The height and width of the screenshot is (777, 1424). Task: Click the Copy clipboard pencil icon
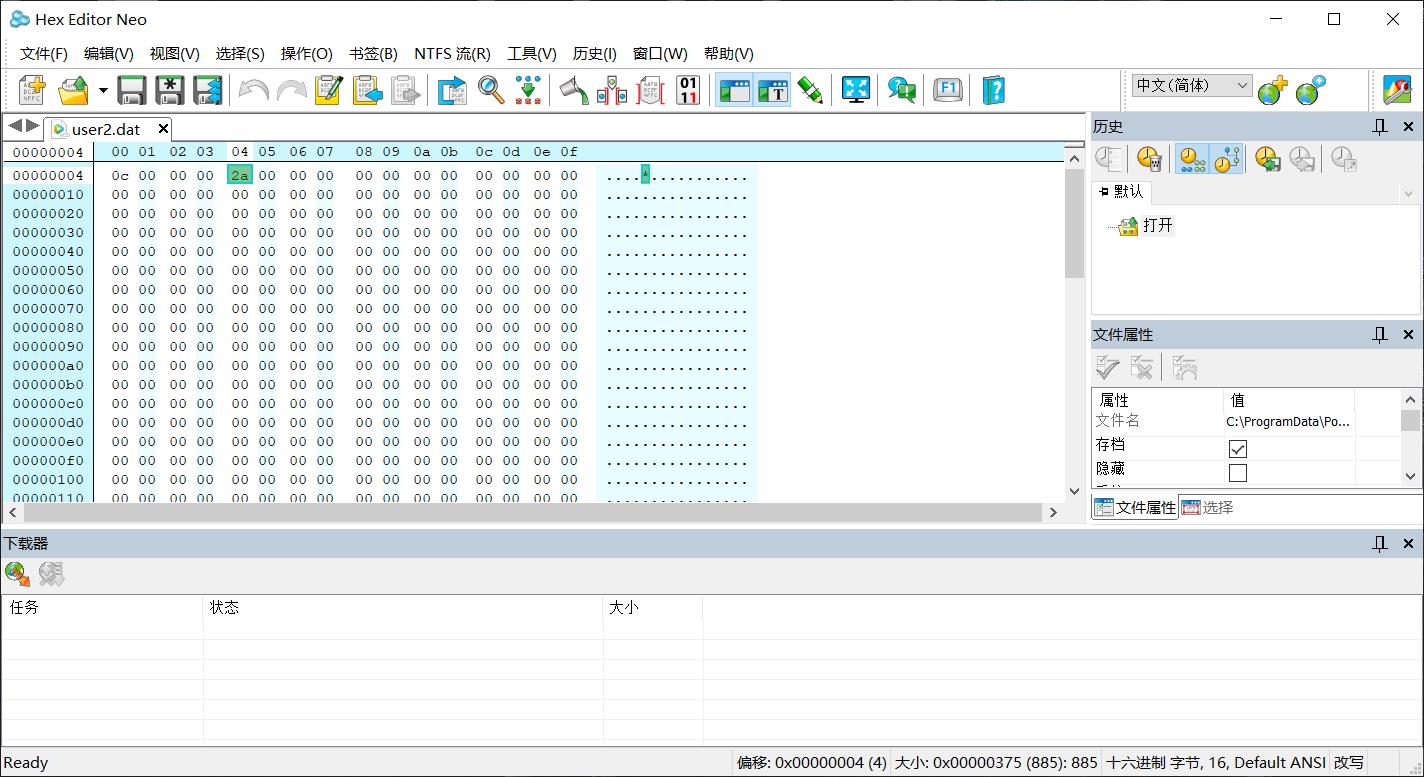(x=329, y=90)
